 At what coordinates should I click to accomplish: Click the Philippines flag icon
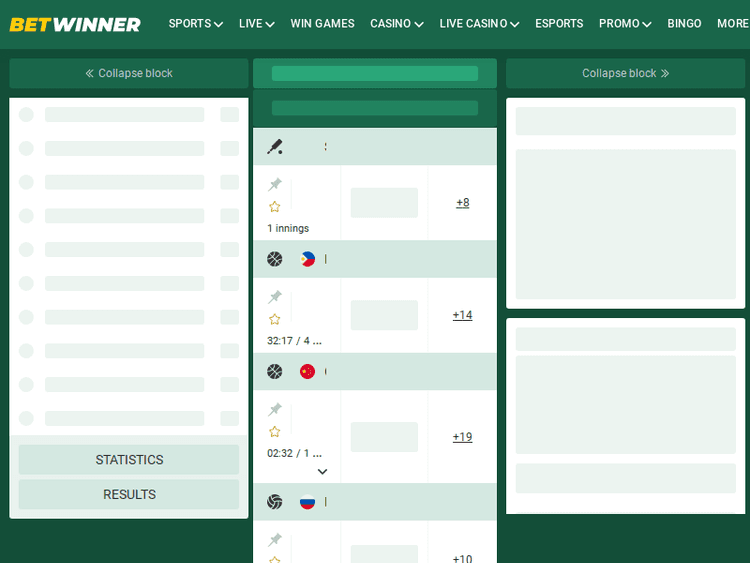[x=308, y=259]
